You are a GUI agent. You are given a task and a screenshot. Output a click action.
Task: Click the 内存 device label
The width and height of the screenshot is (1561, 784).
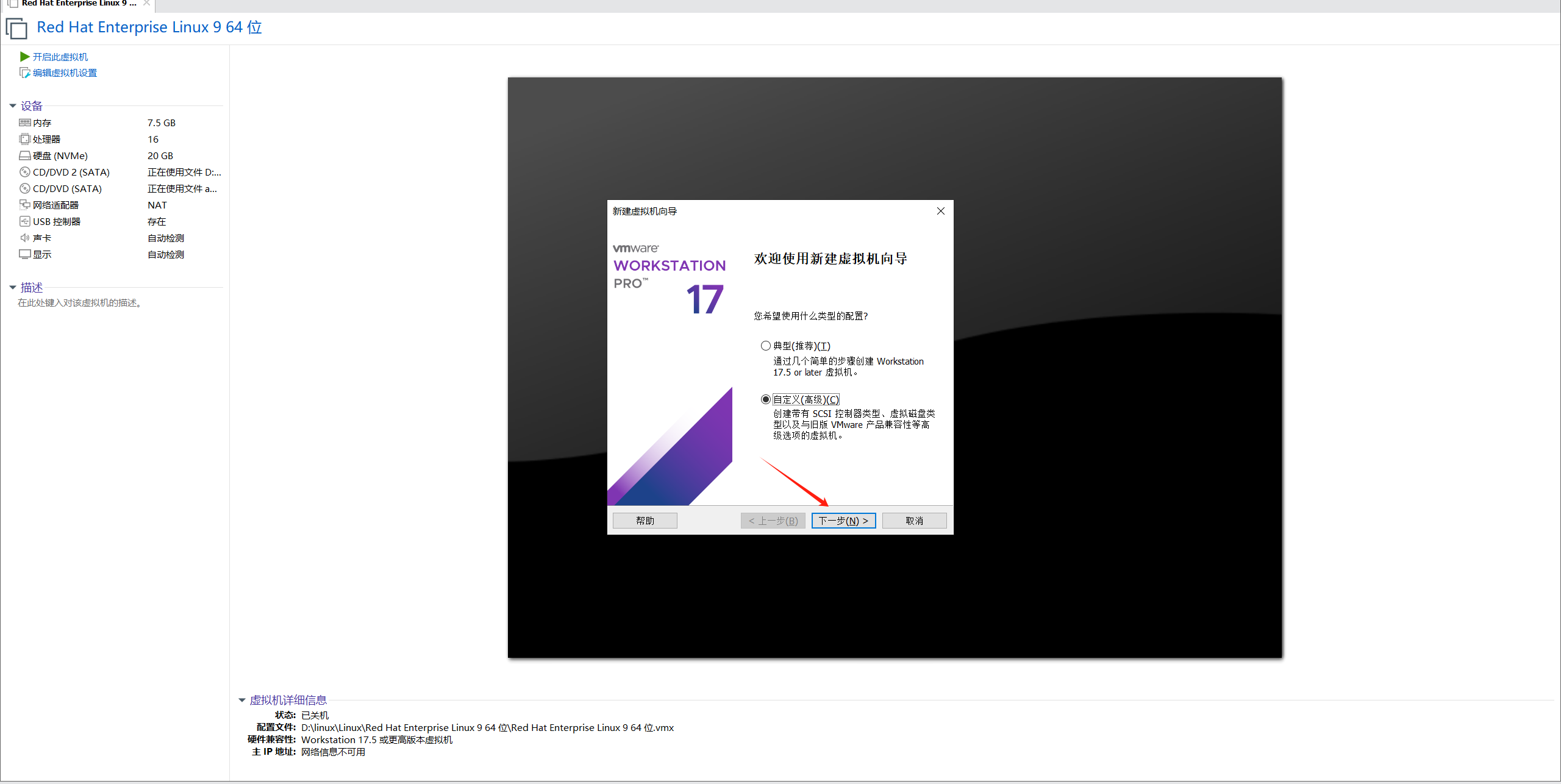pyautogui.click(x=42, y=123)
